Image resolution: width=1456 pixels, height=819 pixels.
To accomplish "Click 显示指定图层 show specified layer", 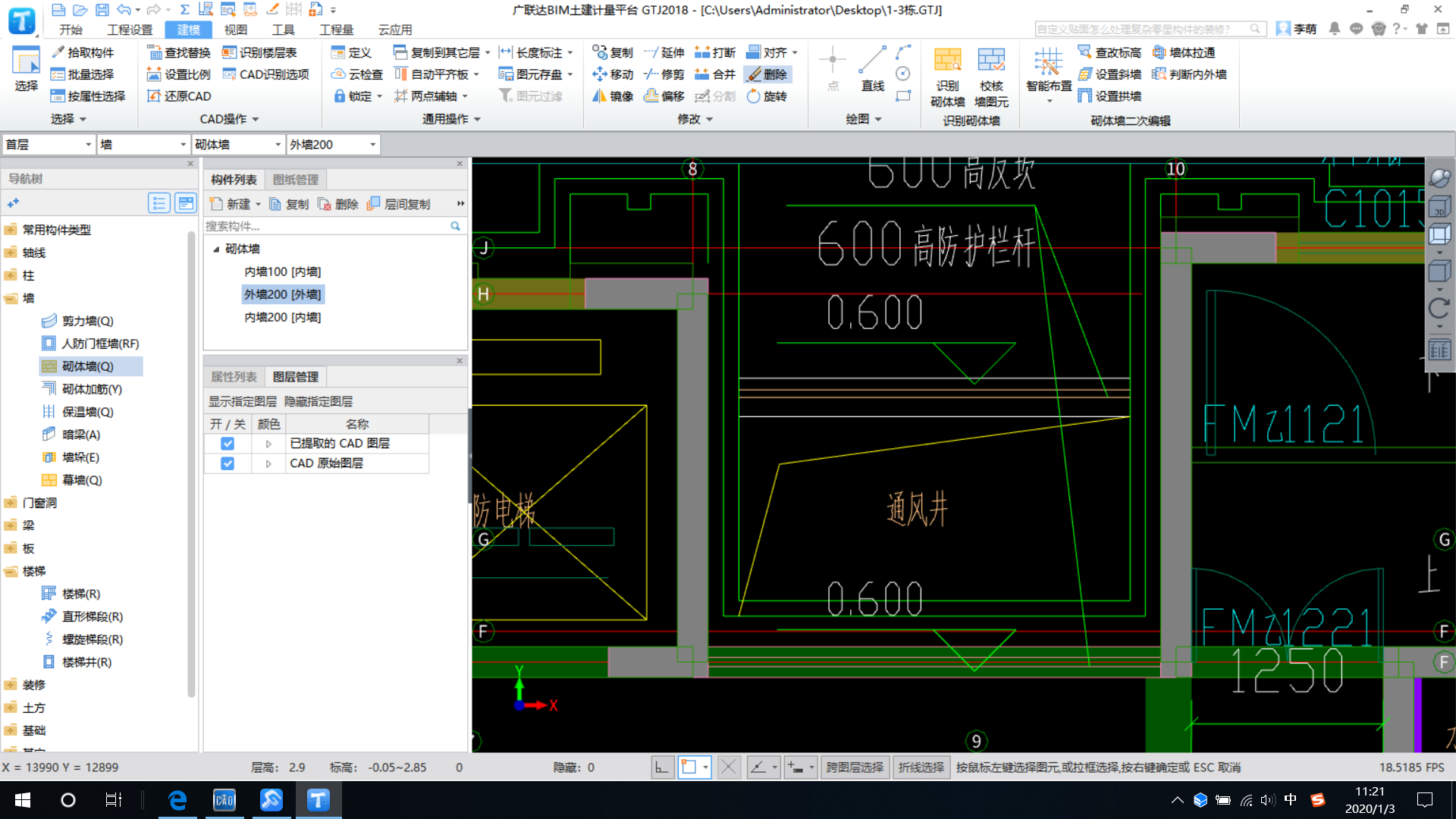I will coord(243,401).
